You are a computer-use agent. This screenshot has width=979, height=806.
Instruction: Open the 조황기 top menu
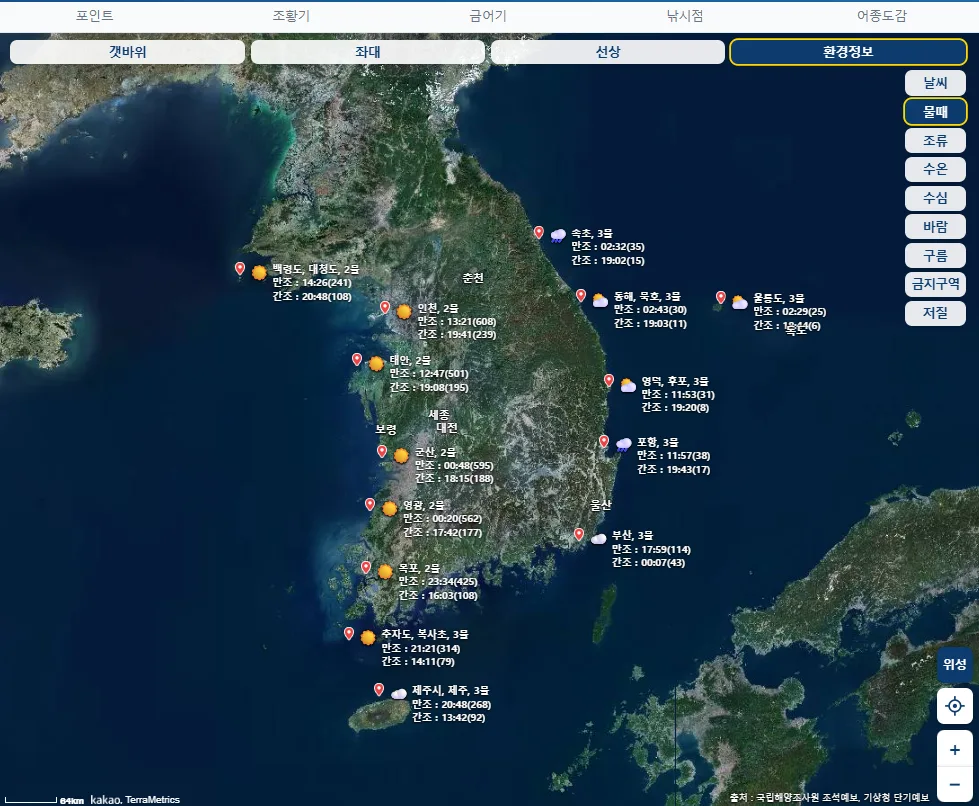291,16
